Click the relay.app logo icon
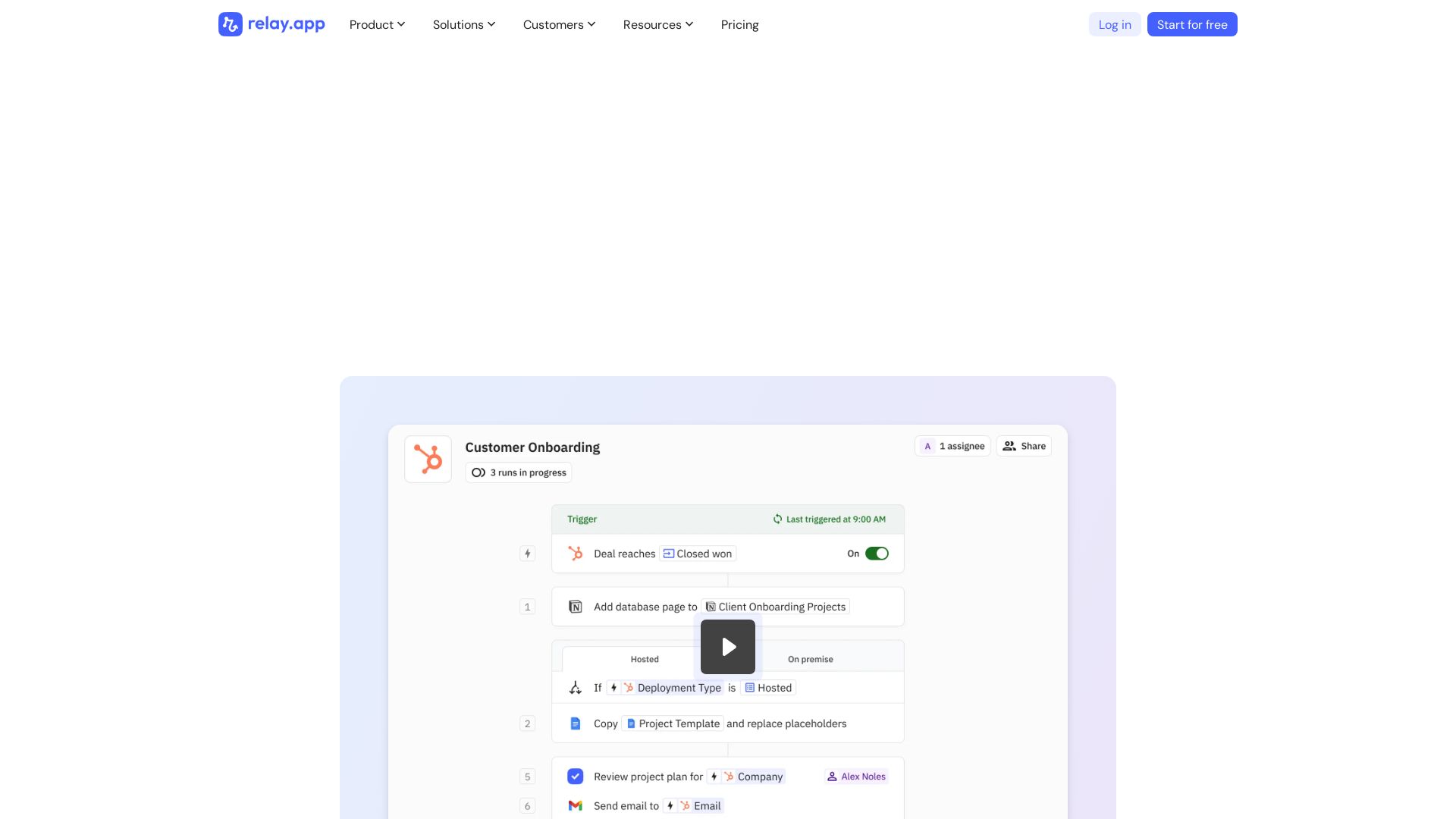Viewport: 1456px width, 819px height. click(231, 24)
